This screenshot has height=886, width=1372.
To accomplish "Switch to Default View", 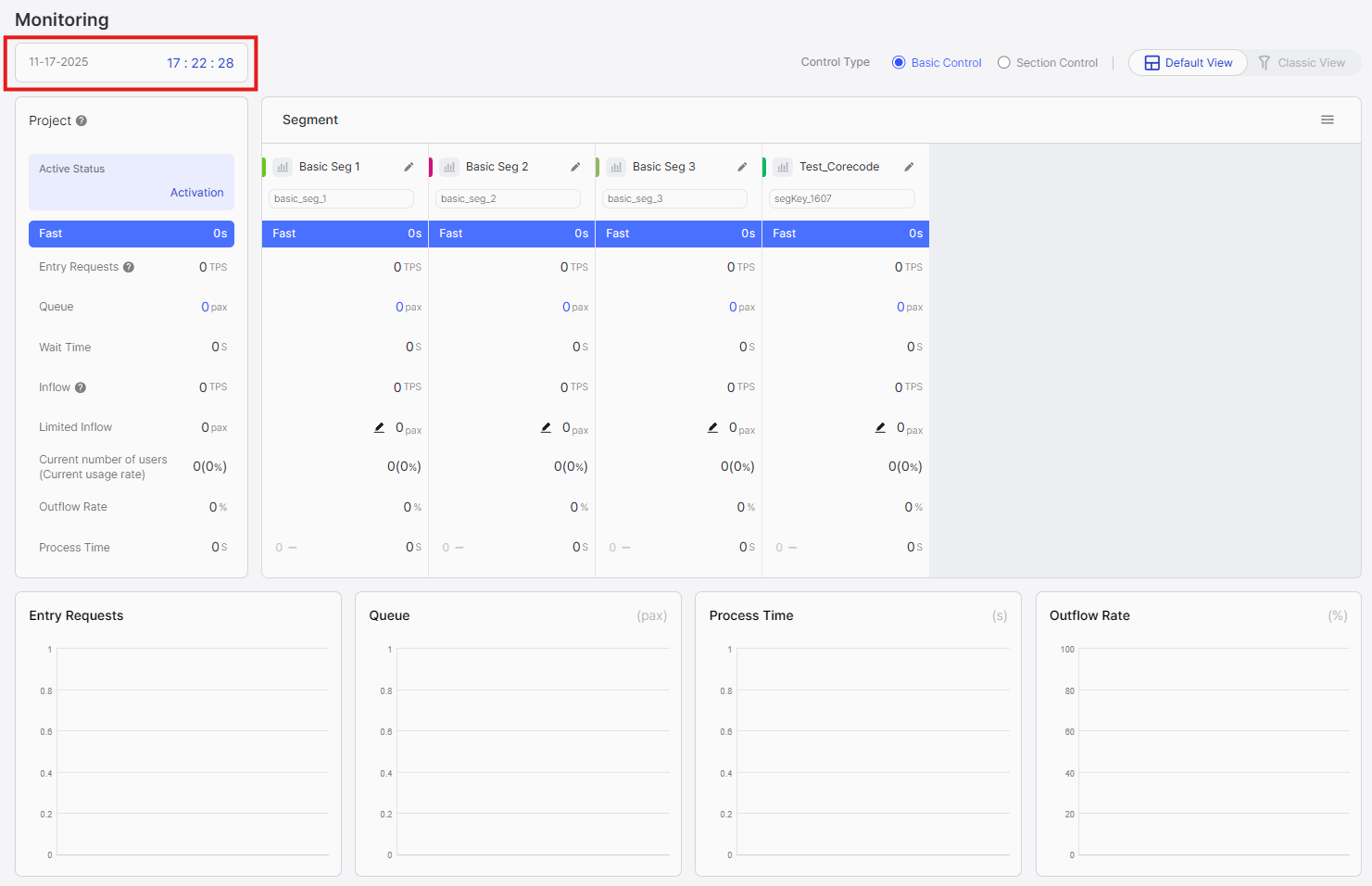I will pyautogui.click(x=1188, y=63).
